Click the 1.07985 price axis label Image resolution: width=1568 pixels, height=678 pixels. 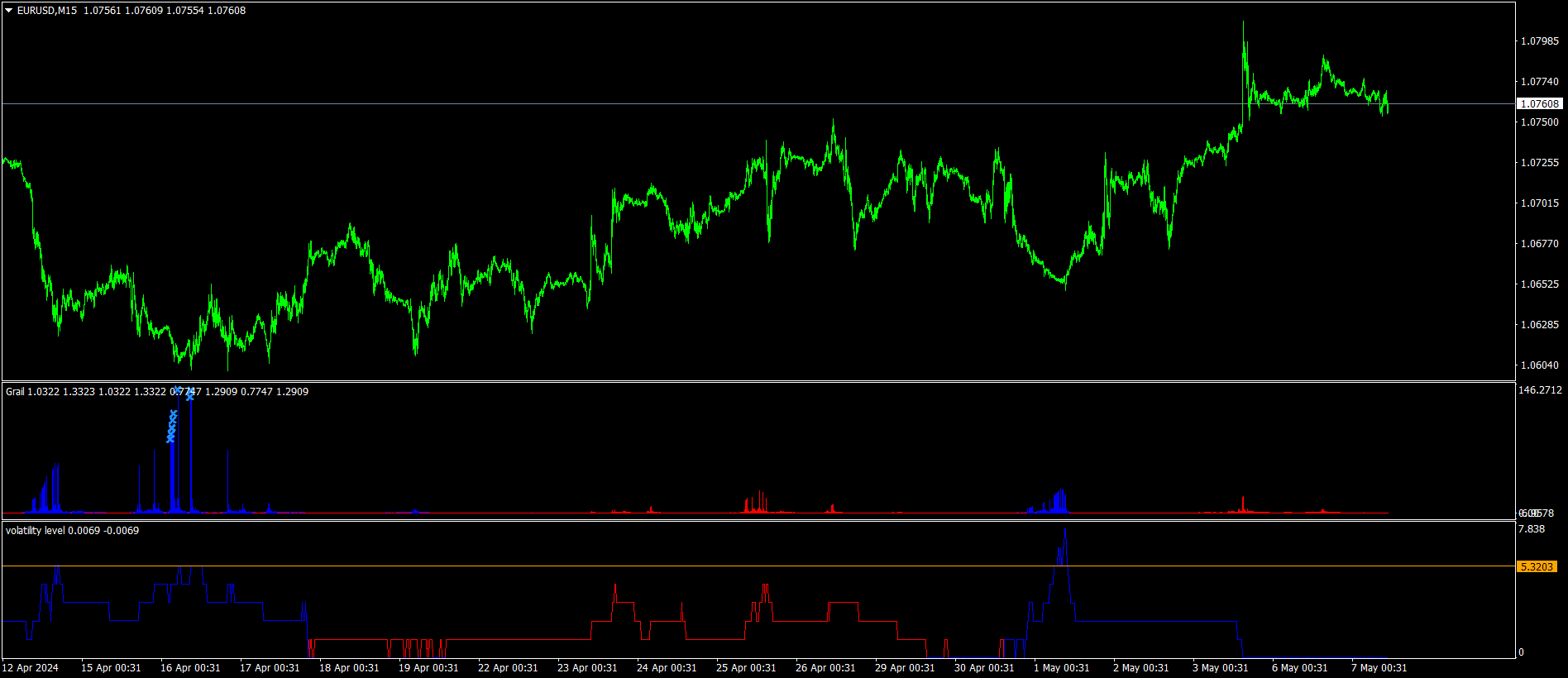click(1540, 41)
